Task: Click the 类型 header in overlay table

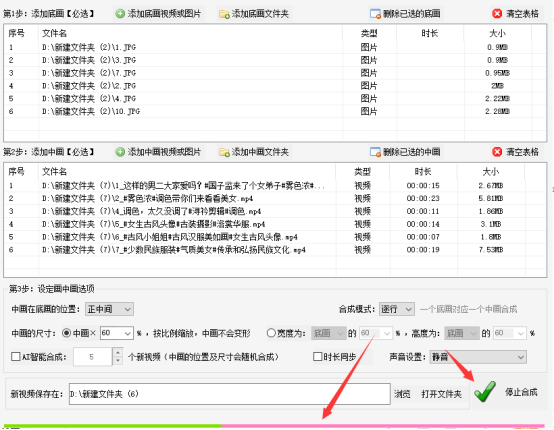Action: [x=363, y=172]
